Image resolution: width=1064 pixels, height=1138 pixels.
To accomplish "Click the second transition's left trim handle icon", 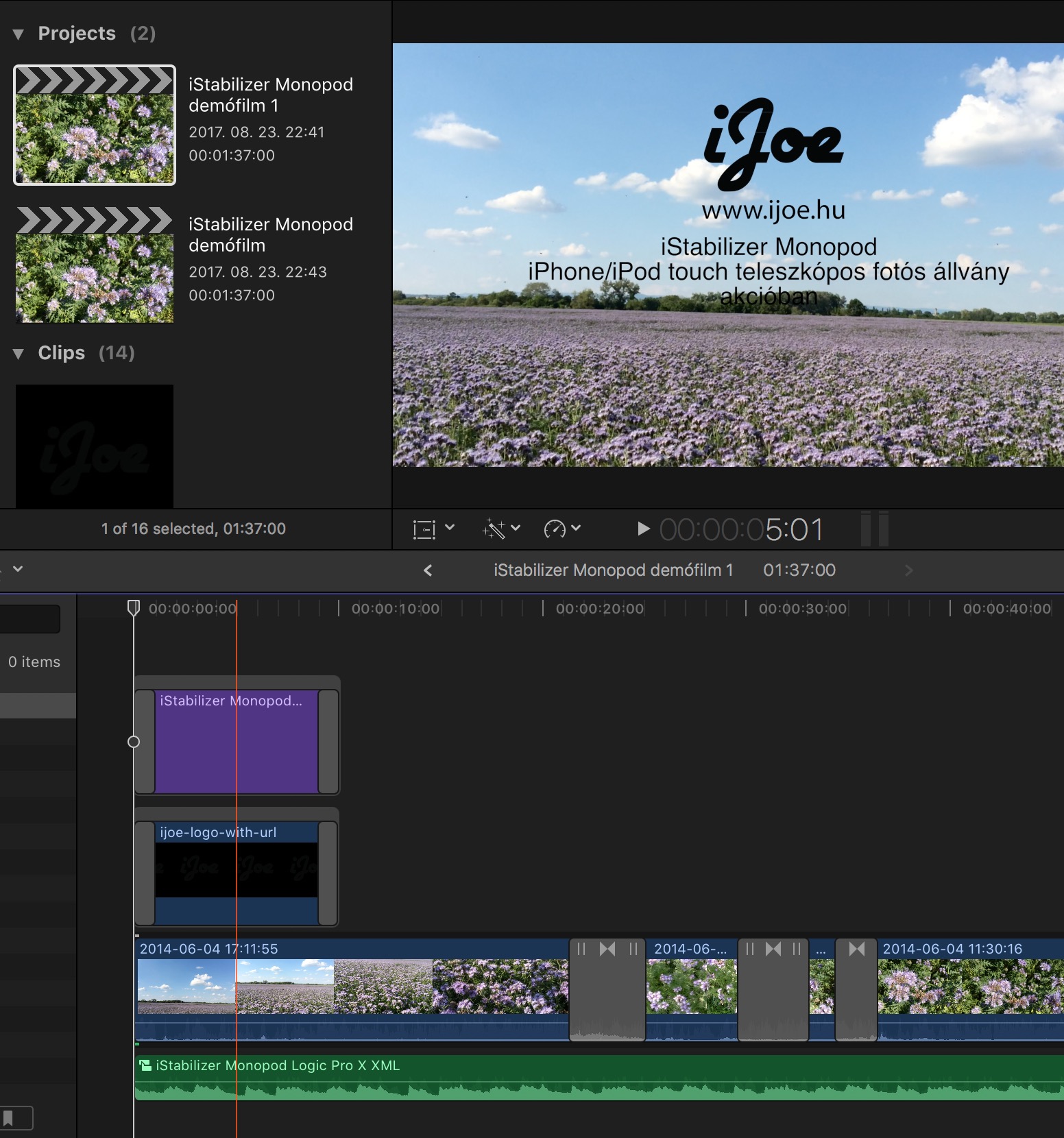I will click(x=750, y=949).
